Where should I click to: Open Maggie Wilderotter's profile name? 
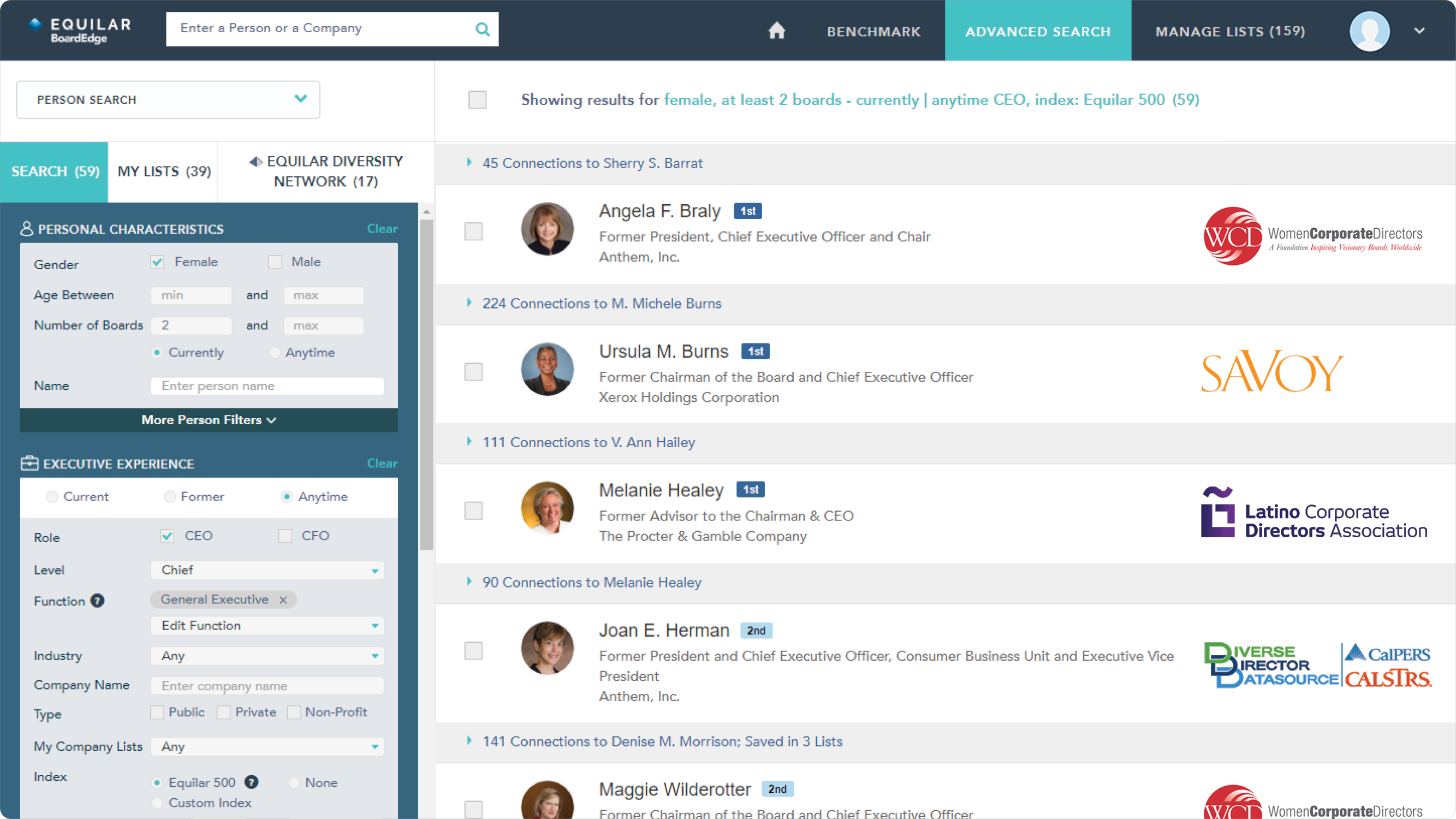pyautogui.click(x=675, y=789)
